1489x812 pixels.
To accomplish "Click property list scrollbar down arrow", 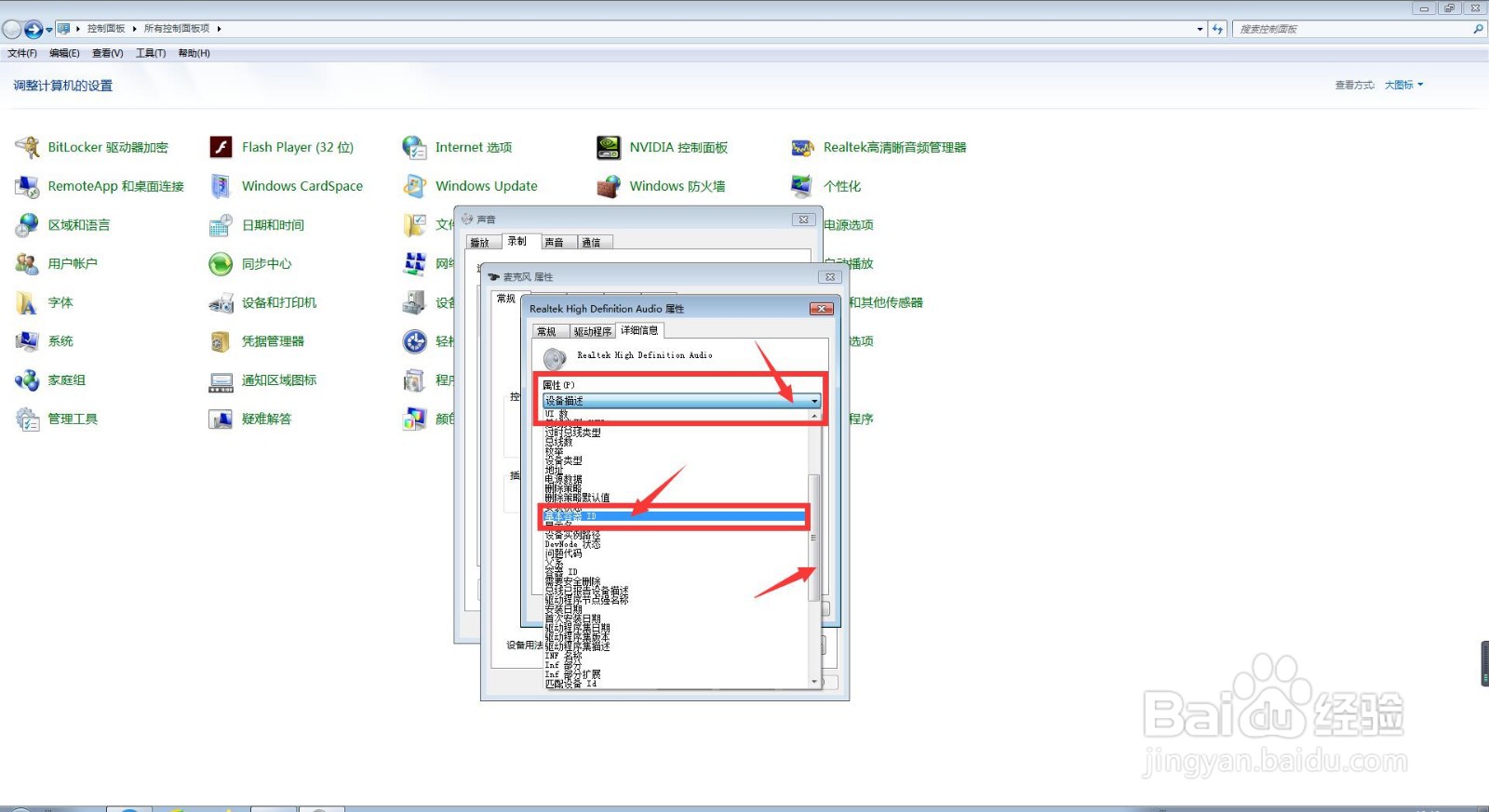I will point(814,682).
